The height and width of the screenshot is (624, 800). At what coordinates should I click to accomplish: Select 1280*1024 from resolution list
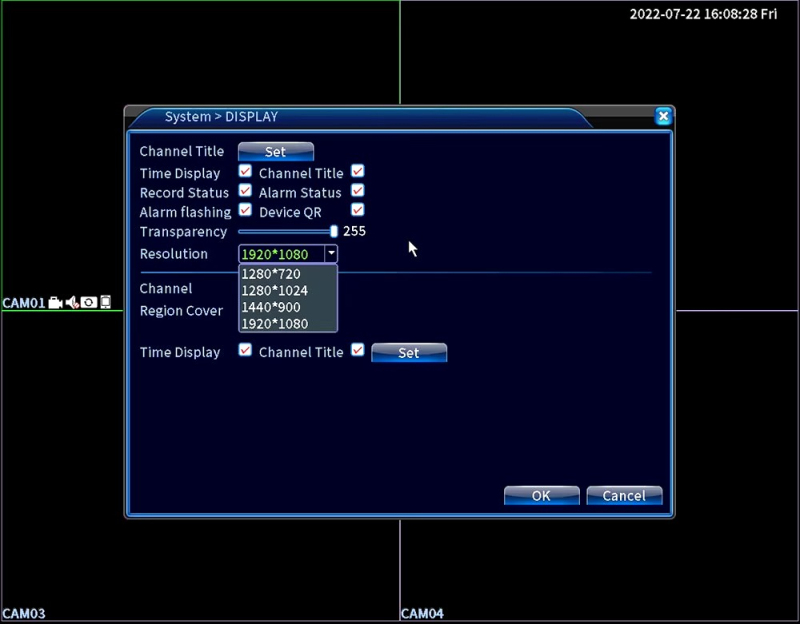(288, 291)
